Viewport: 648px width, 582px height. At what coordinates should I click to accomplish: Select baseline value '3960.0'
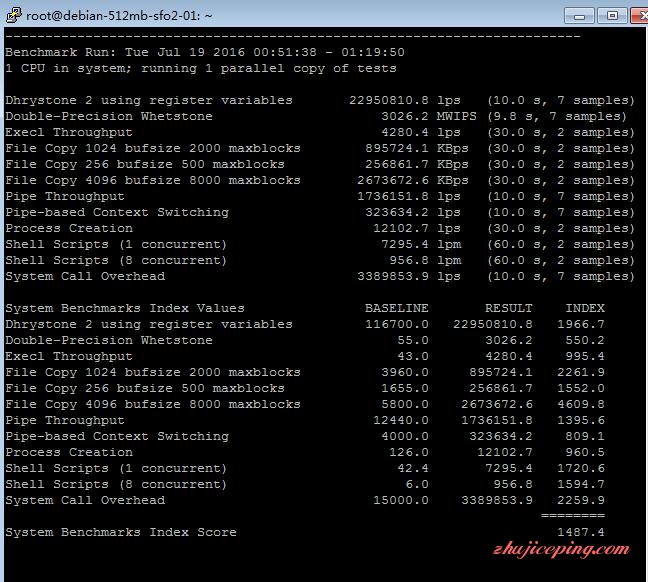click(x=405, y=372)
